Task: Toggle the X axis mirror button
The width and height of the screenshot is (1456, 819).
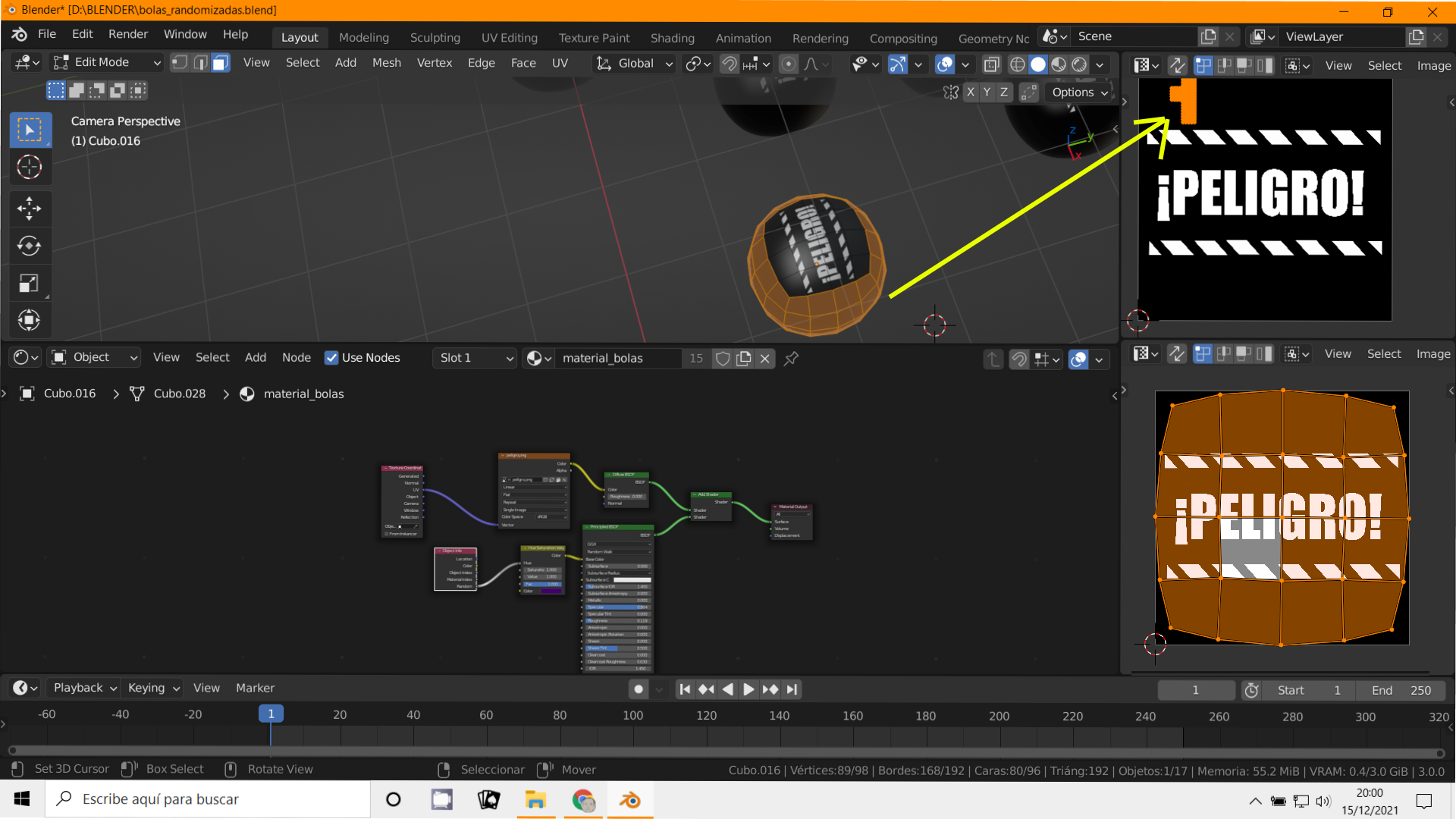Action: [970, 93]
